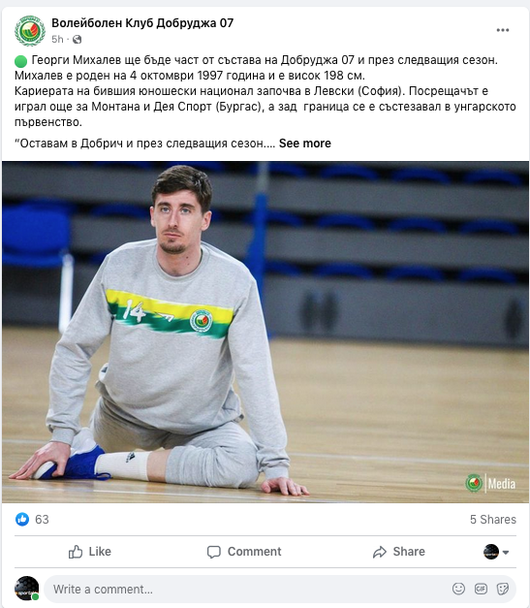Open Волейболен Клуб Добруджа 07 page name
530x608 pixels.
point(142,23)
